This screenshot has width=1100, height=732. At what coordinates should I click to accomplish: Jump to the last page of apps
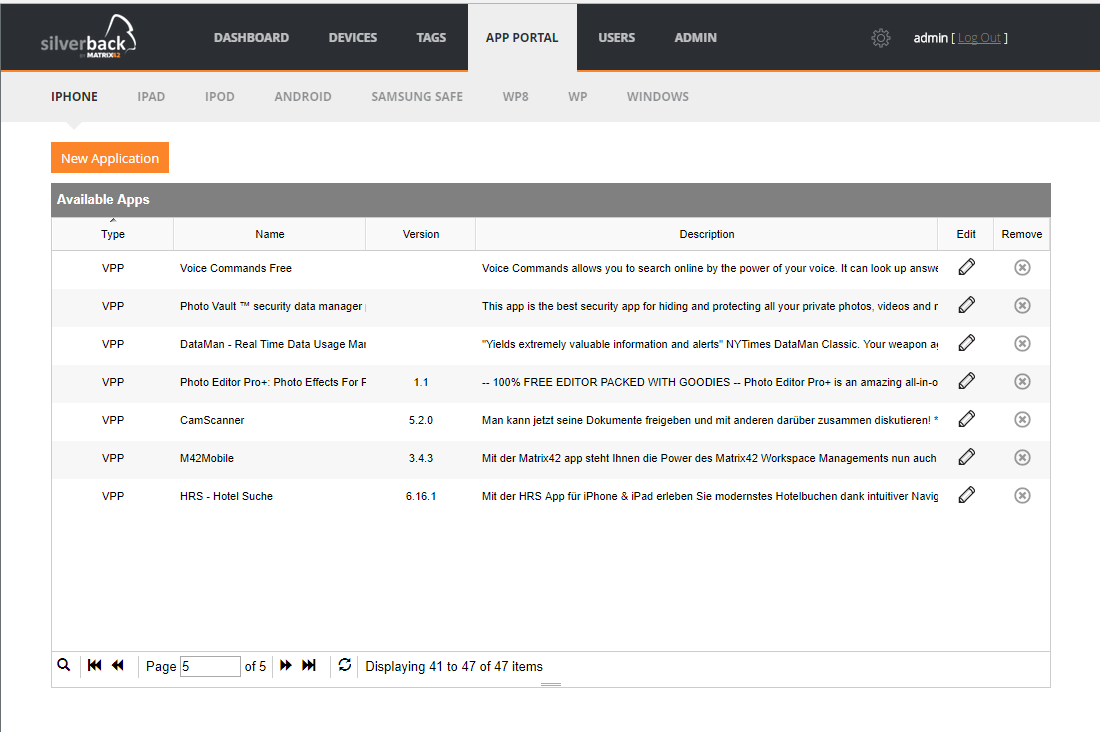point(309,665)
